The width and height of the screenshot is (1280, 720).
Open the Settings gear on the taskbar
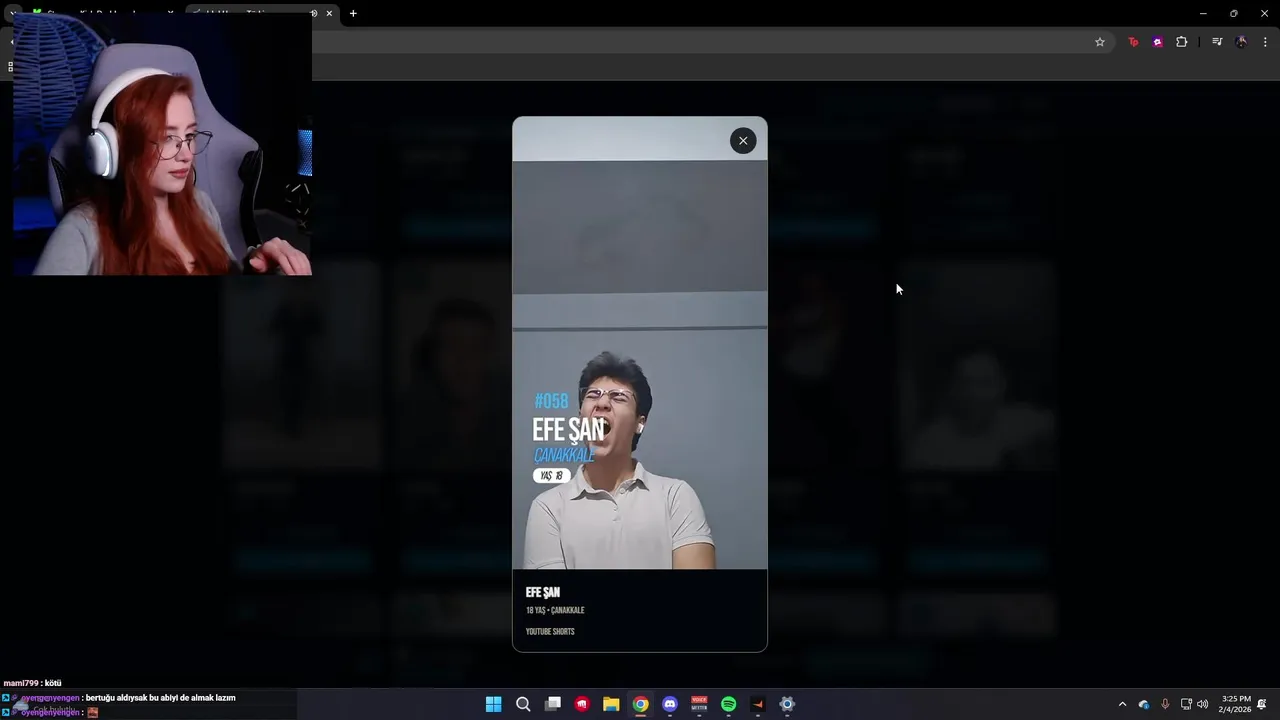point(787,704)
